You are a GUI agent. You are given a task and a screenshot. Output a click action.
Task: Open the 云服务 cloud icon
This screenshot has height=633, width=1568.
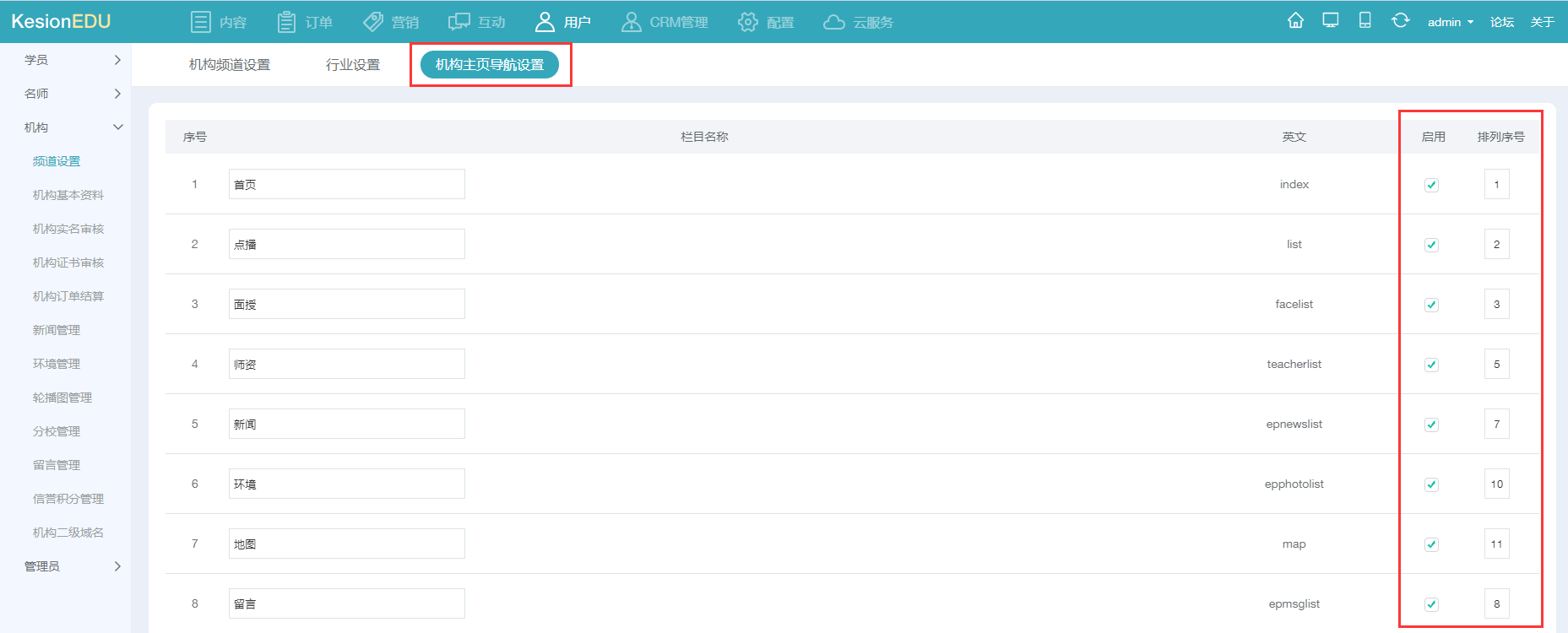tap(834, 22)
